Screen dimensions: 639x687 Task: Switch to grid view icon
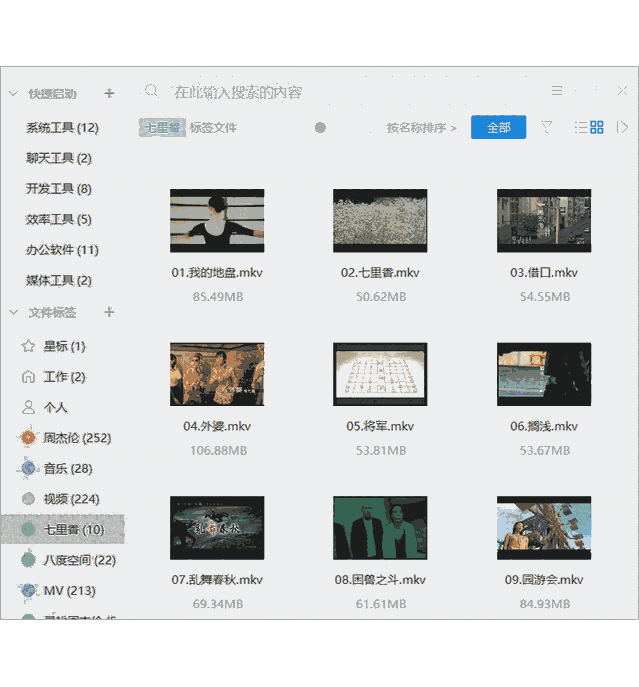point(596,127)
